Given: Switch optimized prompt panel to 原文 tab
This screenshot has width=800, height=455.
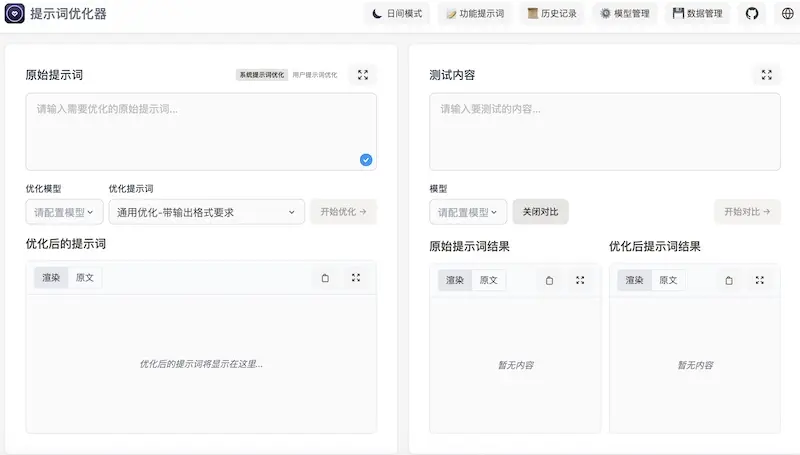Looking at the screenshot, I should coord(85,278).
